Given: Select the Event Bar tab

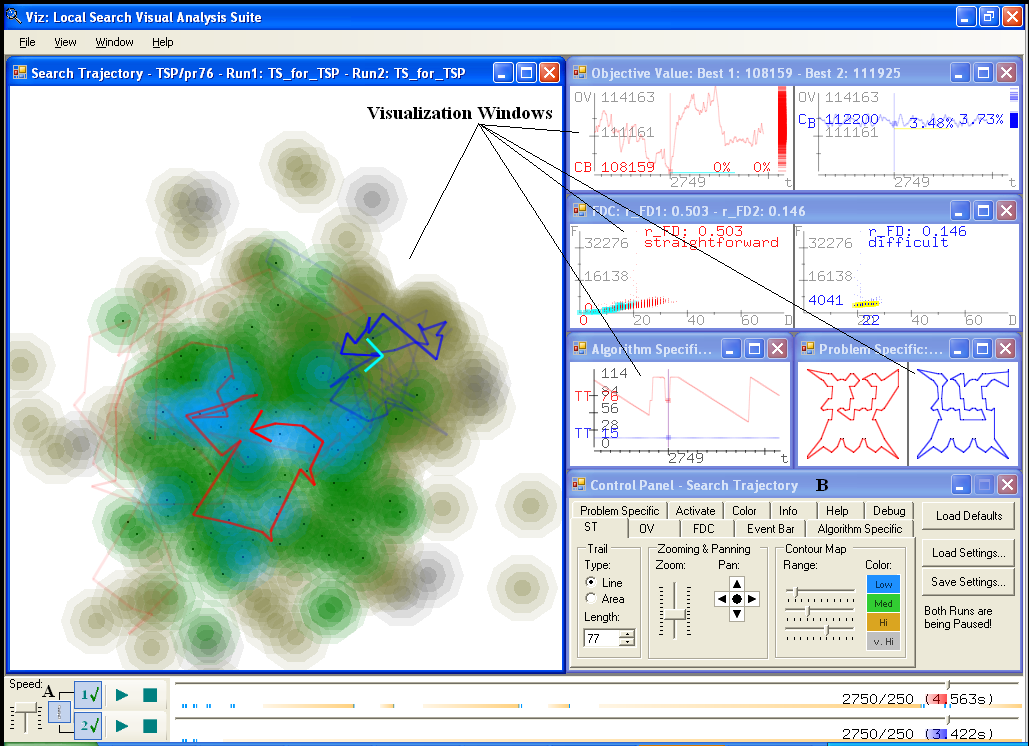Looking at the screenshot, I should coord(770,529).
